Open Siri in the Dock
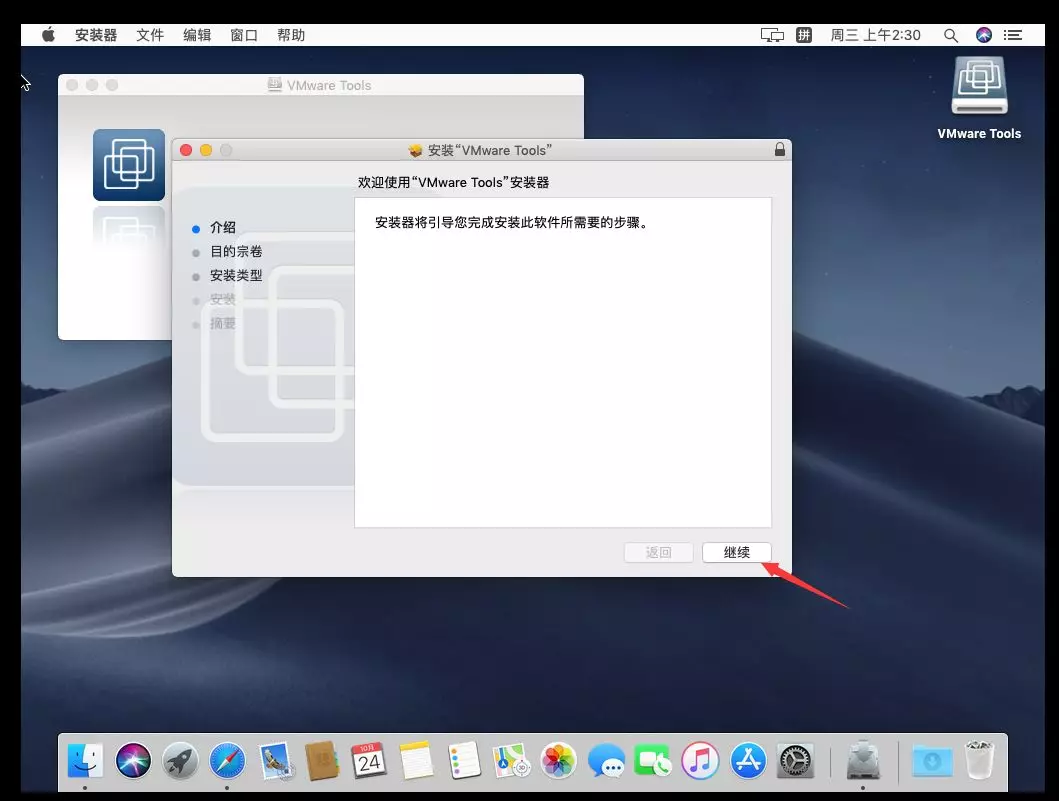The width and height of the screenshot is (1059, 801). point(133,760)
